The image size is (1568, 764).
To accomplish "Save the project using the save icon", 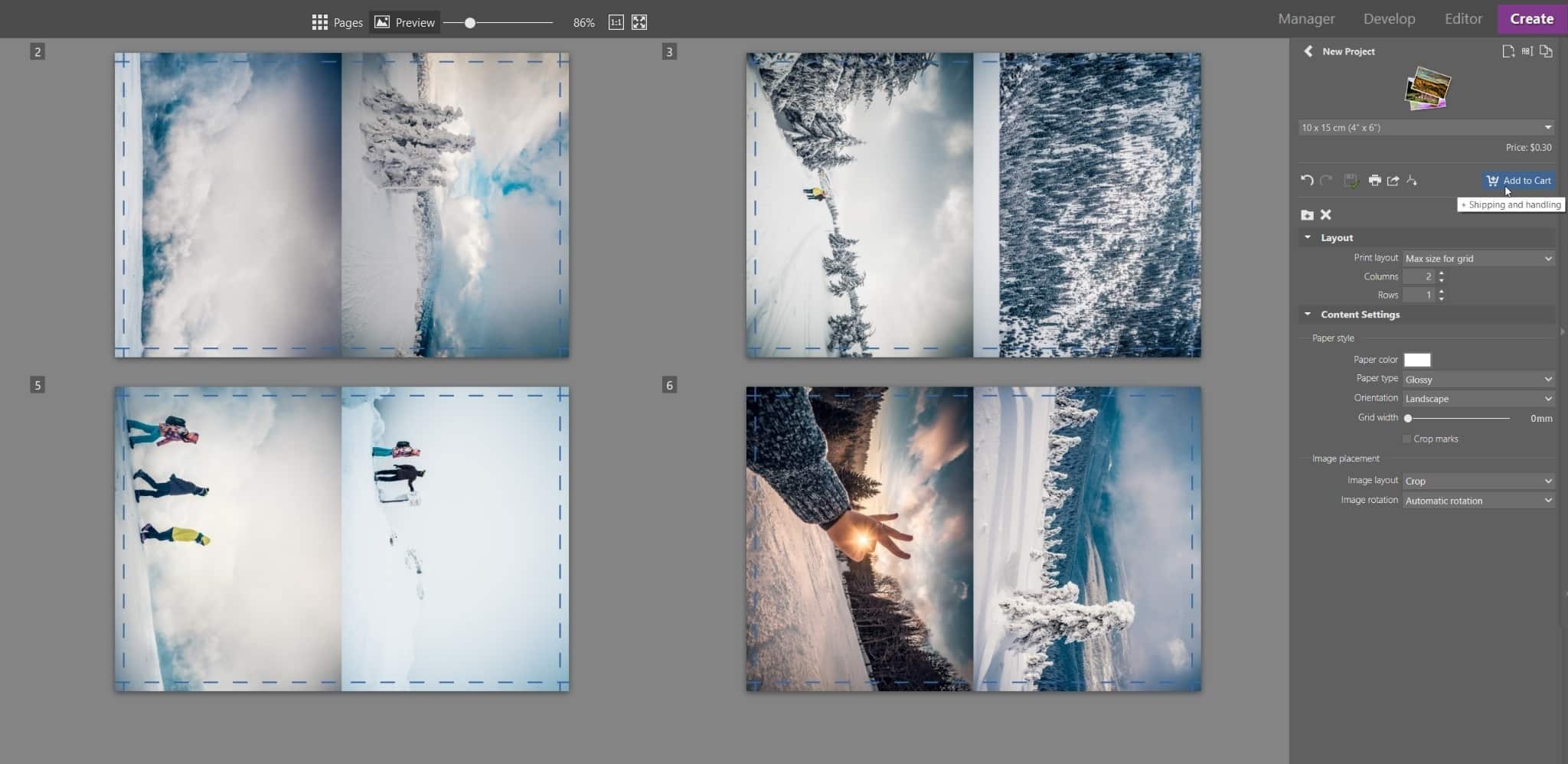I will point(1350,181).
